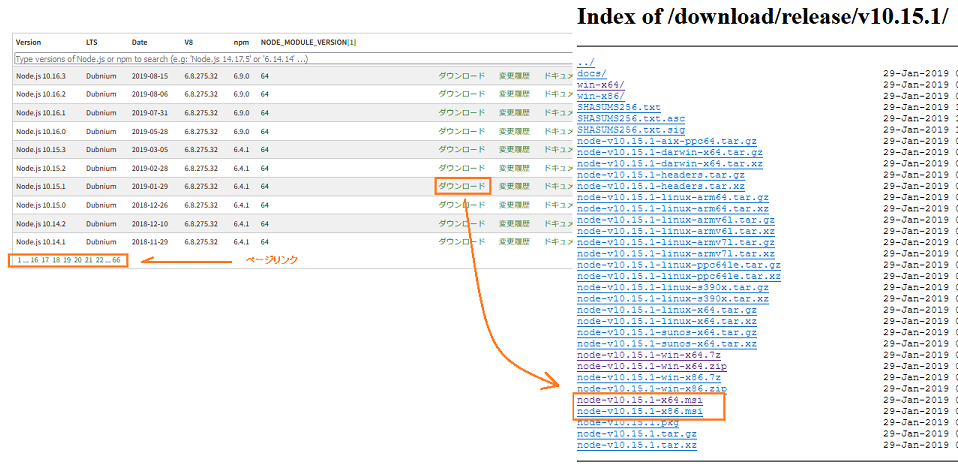Click the version search input field
The width and height of the screenshot is (958, 471).
coord(292,59)
